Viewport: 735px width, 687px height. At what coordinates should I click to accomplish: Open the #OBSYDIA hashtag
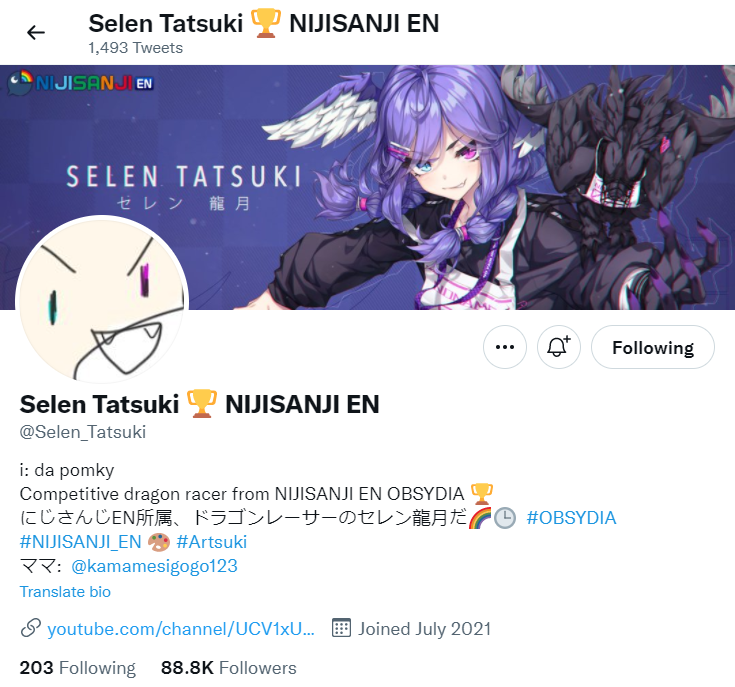[571, 518]
